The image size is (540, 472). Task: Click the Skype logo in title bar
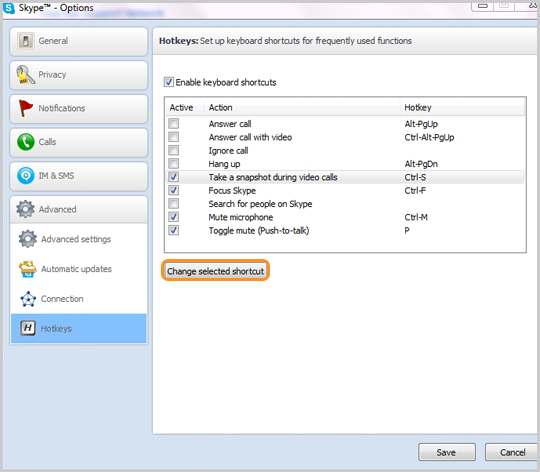tap(9, 8)
